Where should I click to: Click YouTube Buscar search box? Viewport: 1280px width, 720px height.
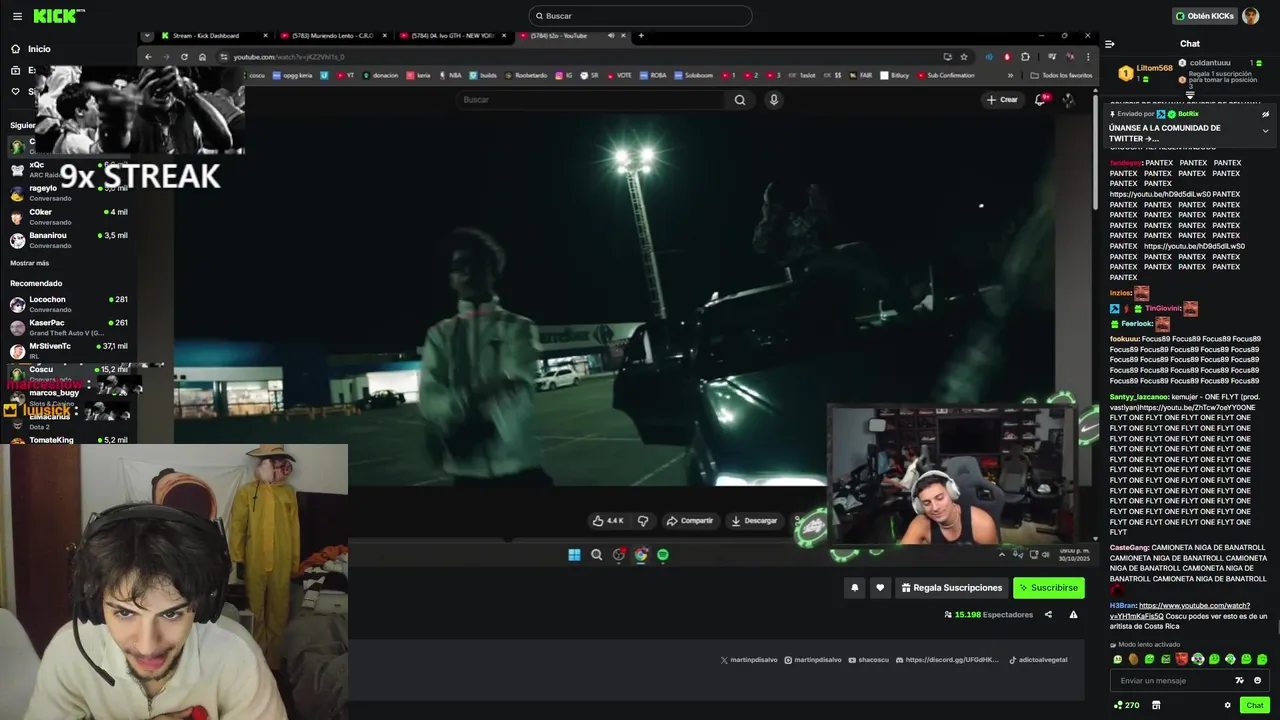[x=590, y=100]
